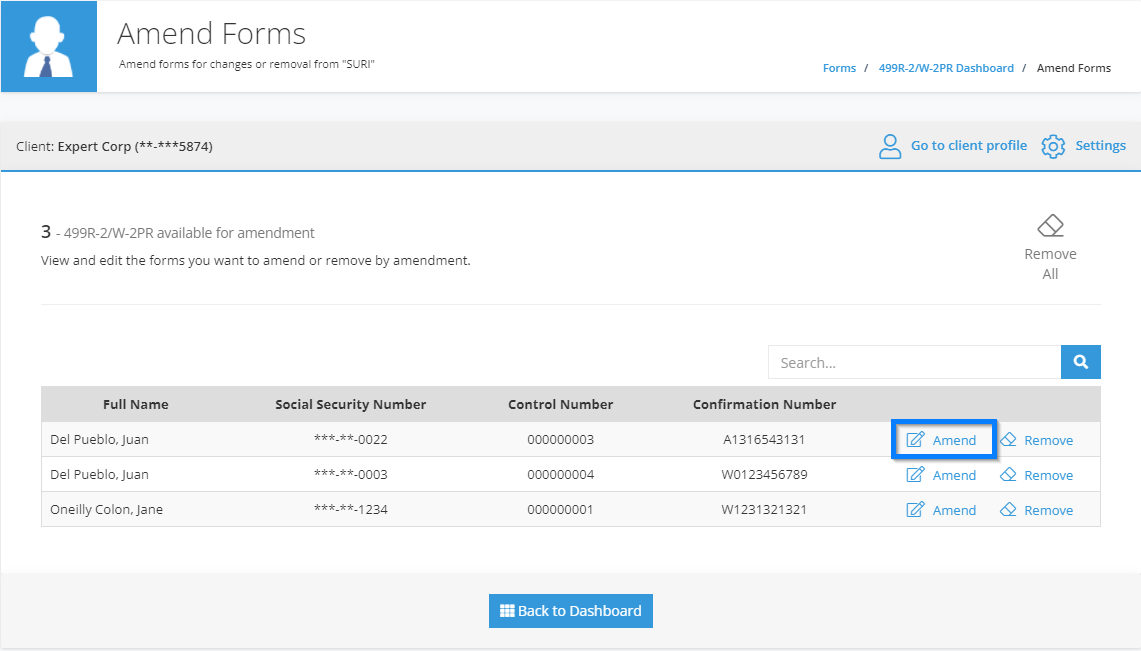Screen dimensions: 1141x651
Task: Click the Social Security Number column header
Action: (x=350, y=404)
